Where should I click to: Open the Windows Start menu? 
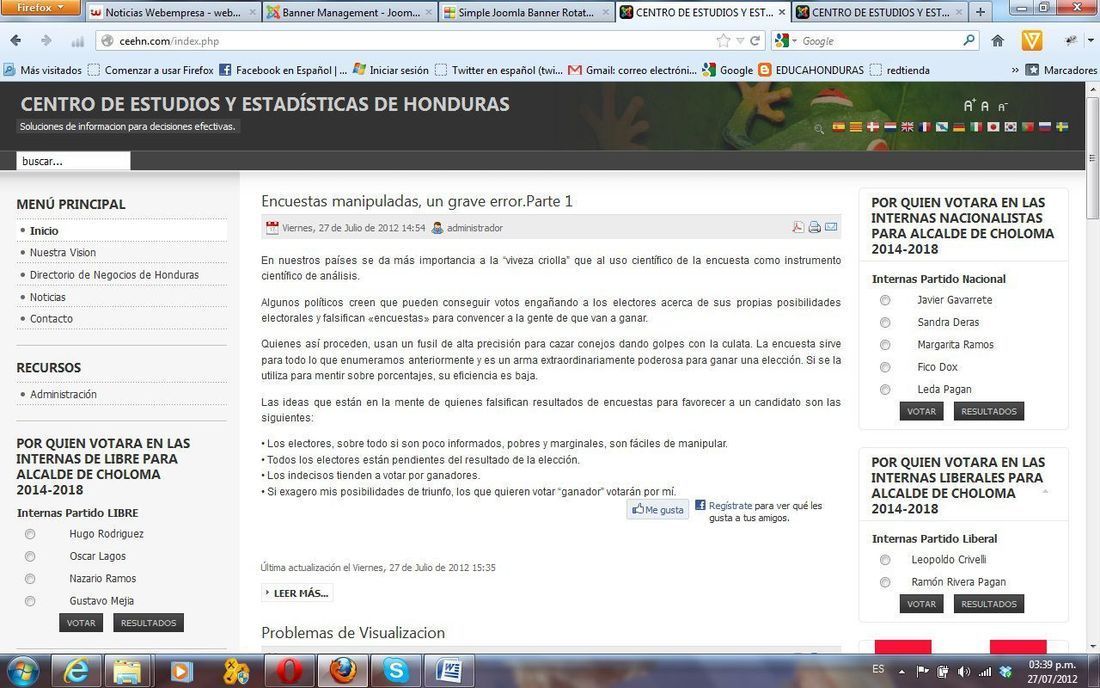(22, 671)
